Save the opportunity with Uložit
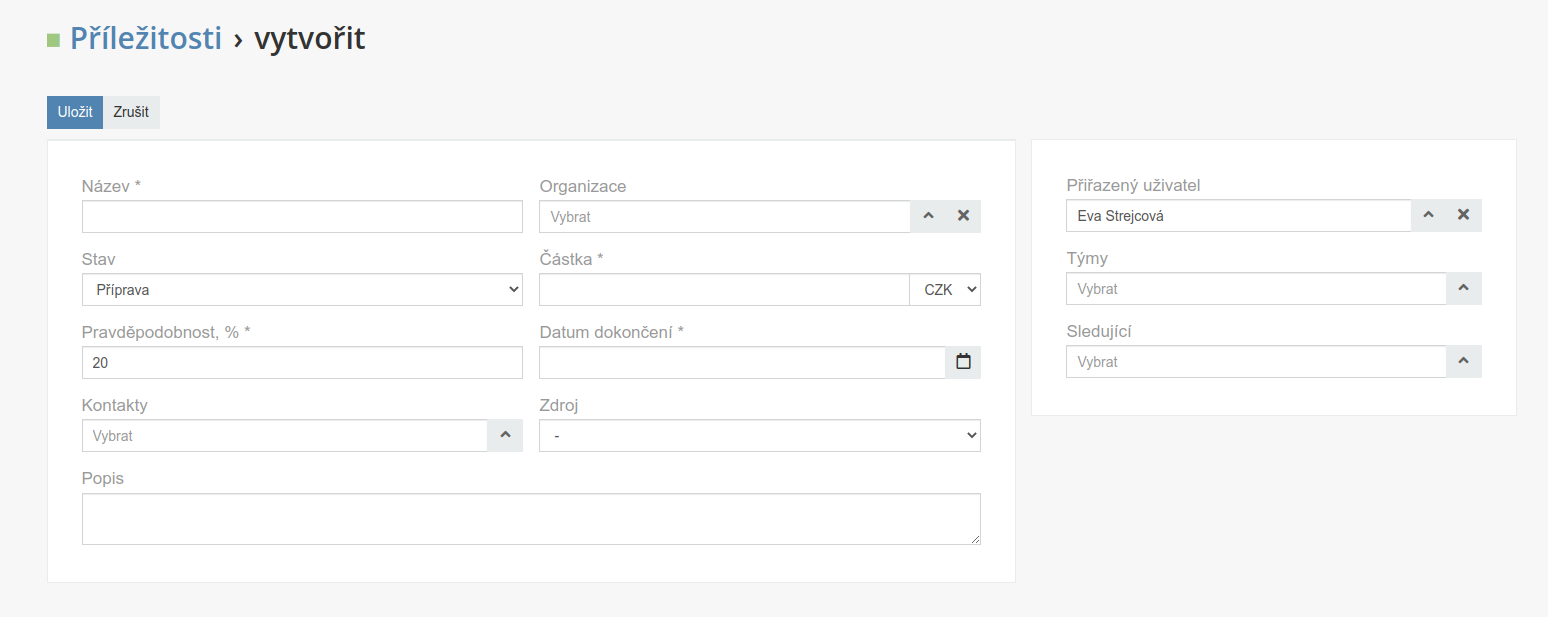Screen dimensions: 1548x617 point(75,112)
